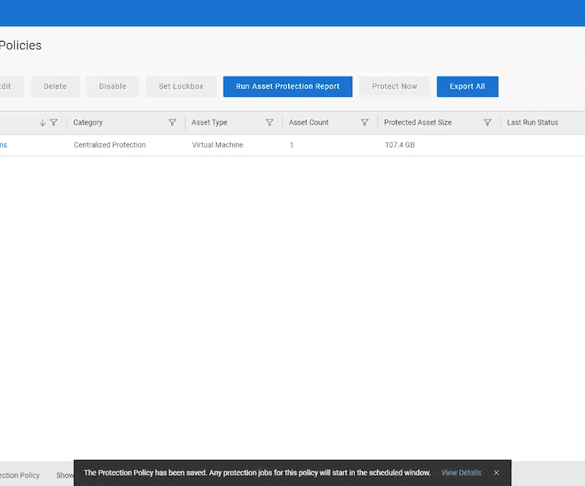This screenshot has height=486, width=585.
Task: Filter the Protected Asset Size column
Action: tap(487, 123)
